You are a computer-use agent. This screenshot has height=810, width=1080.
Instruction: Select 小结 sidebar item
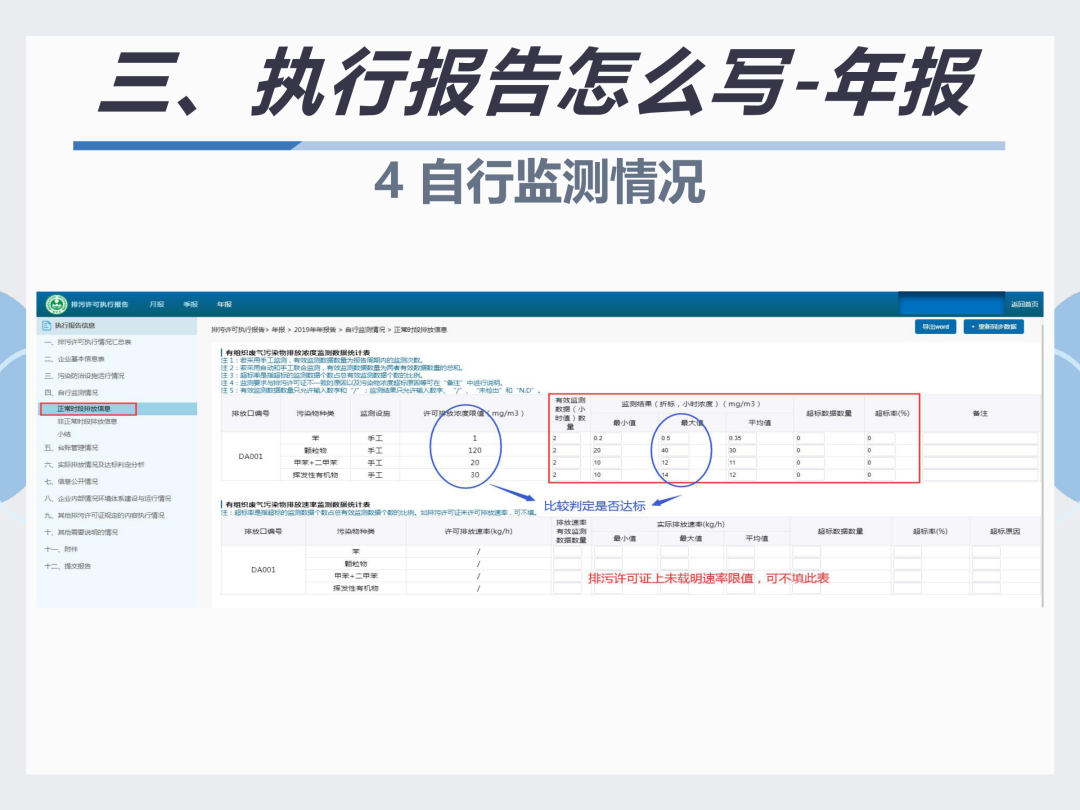(x=64, y=434)
